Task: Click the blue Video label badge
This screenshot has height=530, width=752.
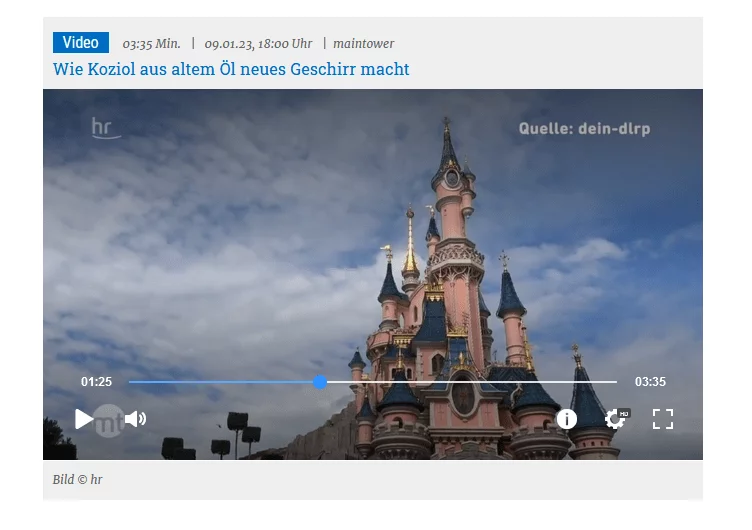Action: tap(81, 43)
